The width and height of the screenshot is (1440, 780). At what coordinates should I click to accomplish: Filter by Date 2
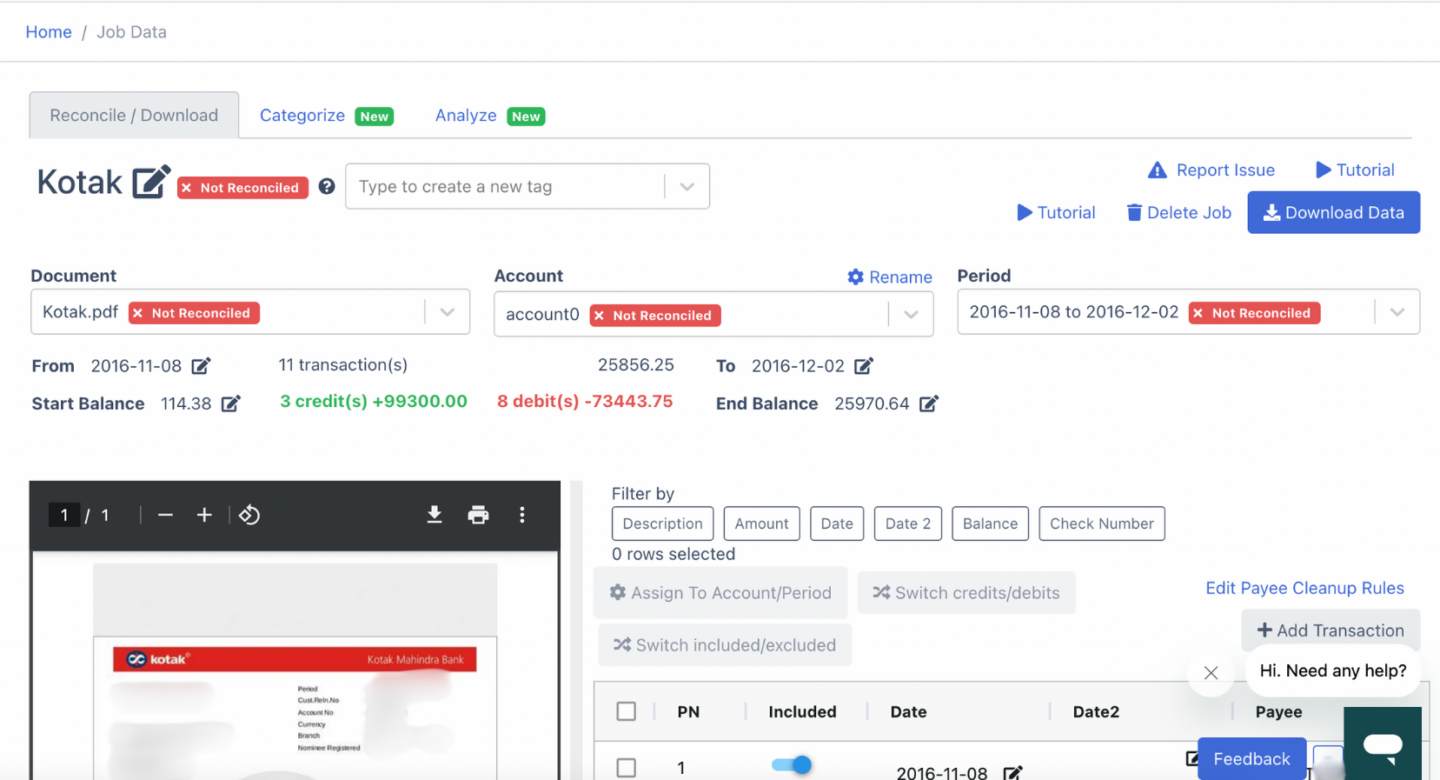[x=908, y=523]
